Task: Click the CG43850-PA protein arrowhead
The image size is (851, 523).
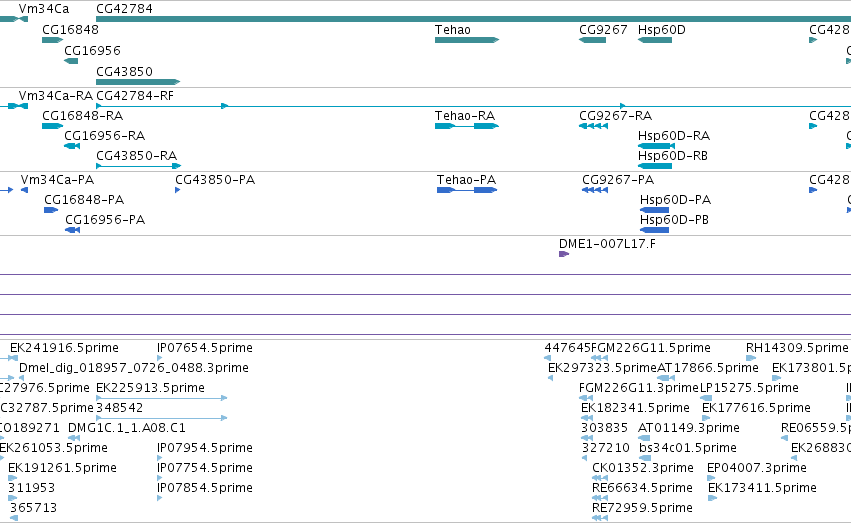Action: click(x=177, y=190)
